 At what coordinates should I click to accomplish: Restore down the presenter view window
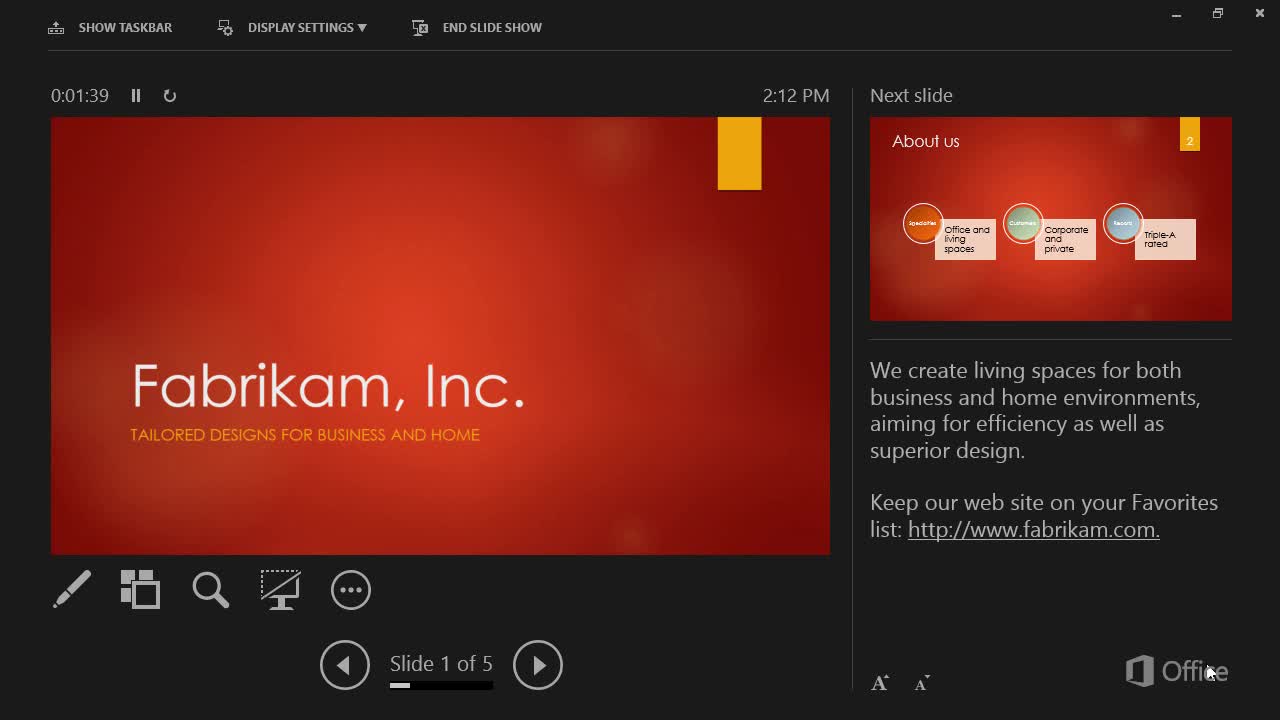tap(1217, 14)
